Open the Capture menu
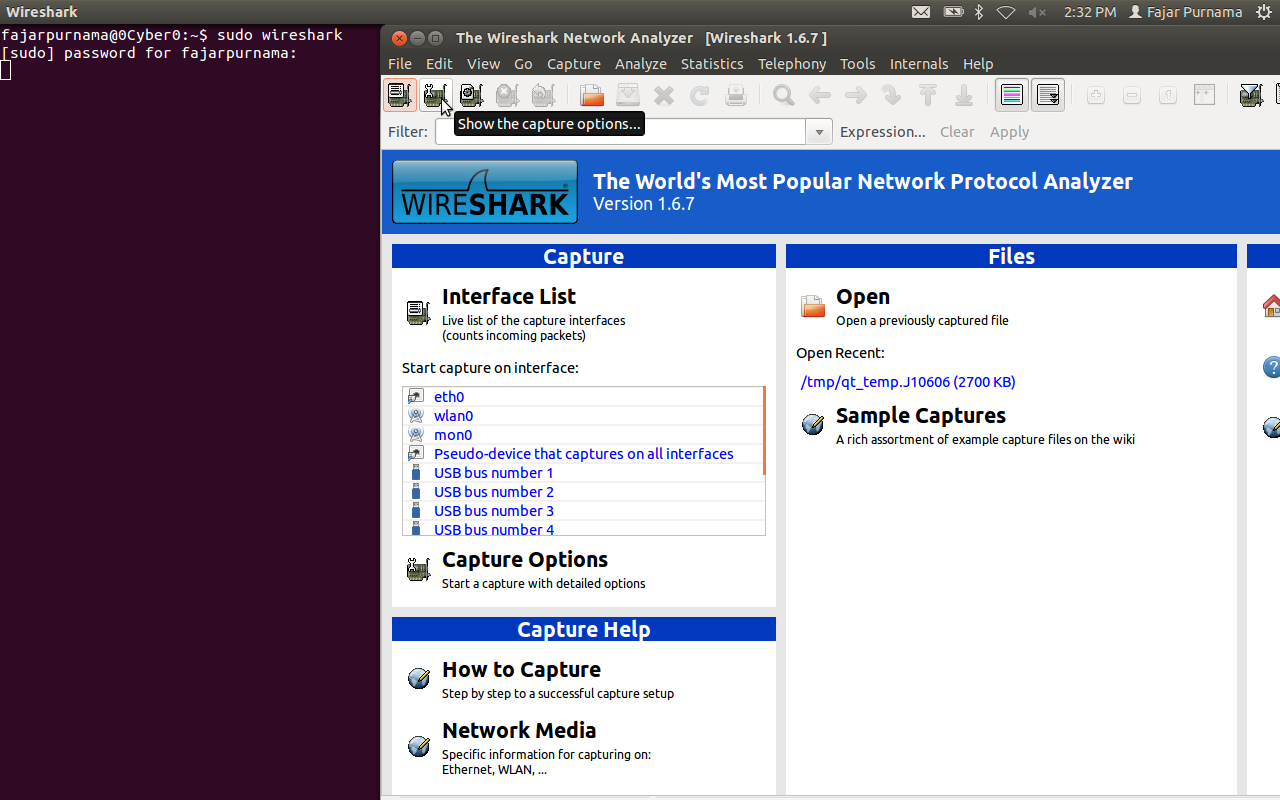 pos(574,63)
